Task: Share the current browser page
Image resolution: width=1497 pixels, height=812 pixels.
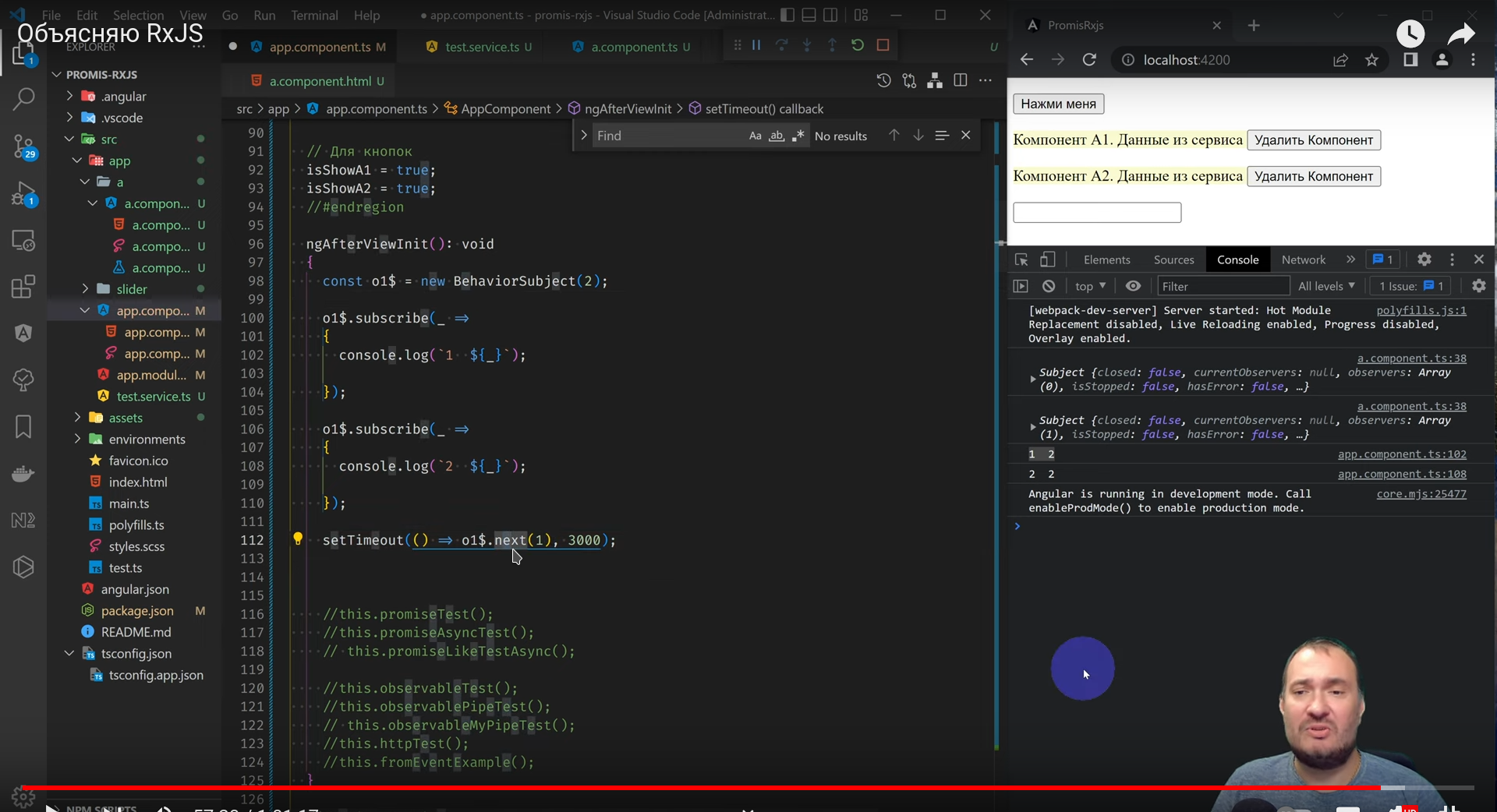Action: click(x=1341, y=60)
